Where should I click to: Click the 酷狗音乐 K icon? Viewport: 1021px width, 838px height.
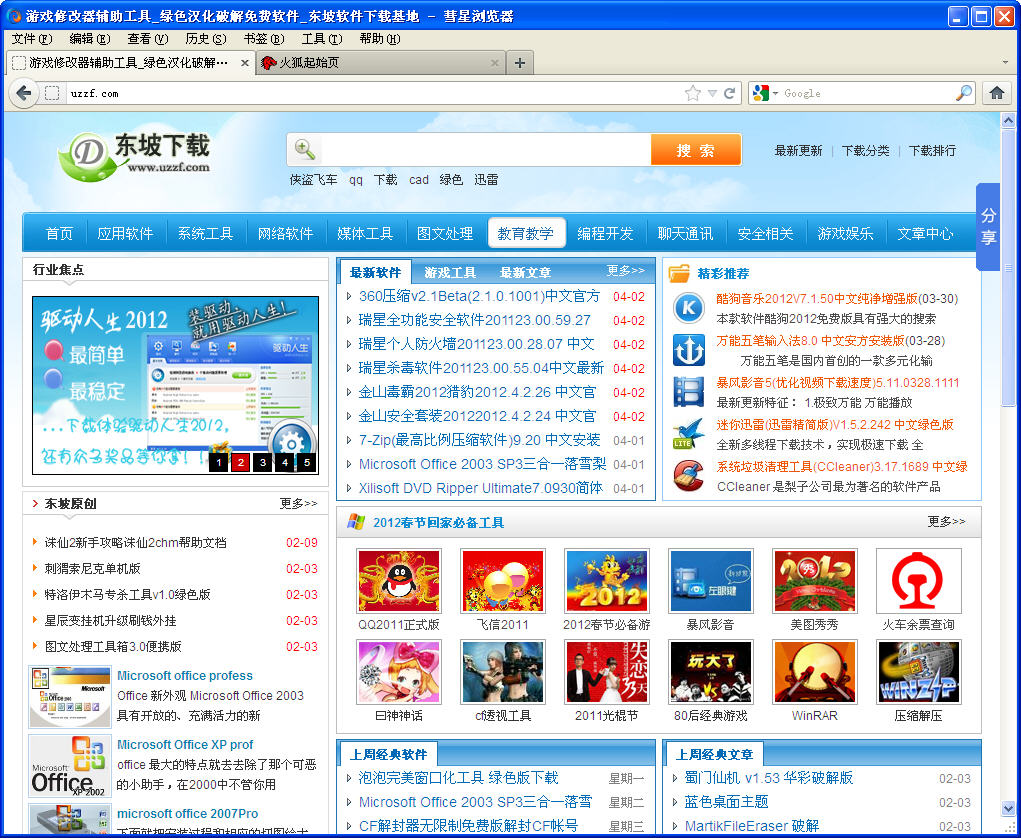click(x=689, y=308)
